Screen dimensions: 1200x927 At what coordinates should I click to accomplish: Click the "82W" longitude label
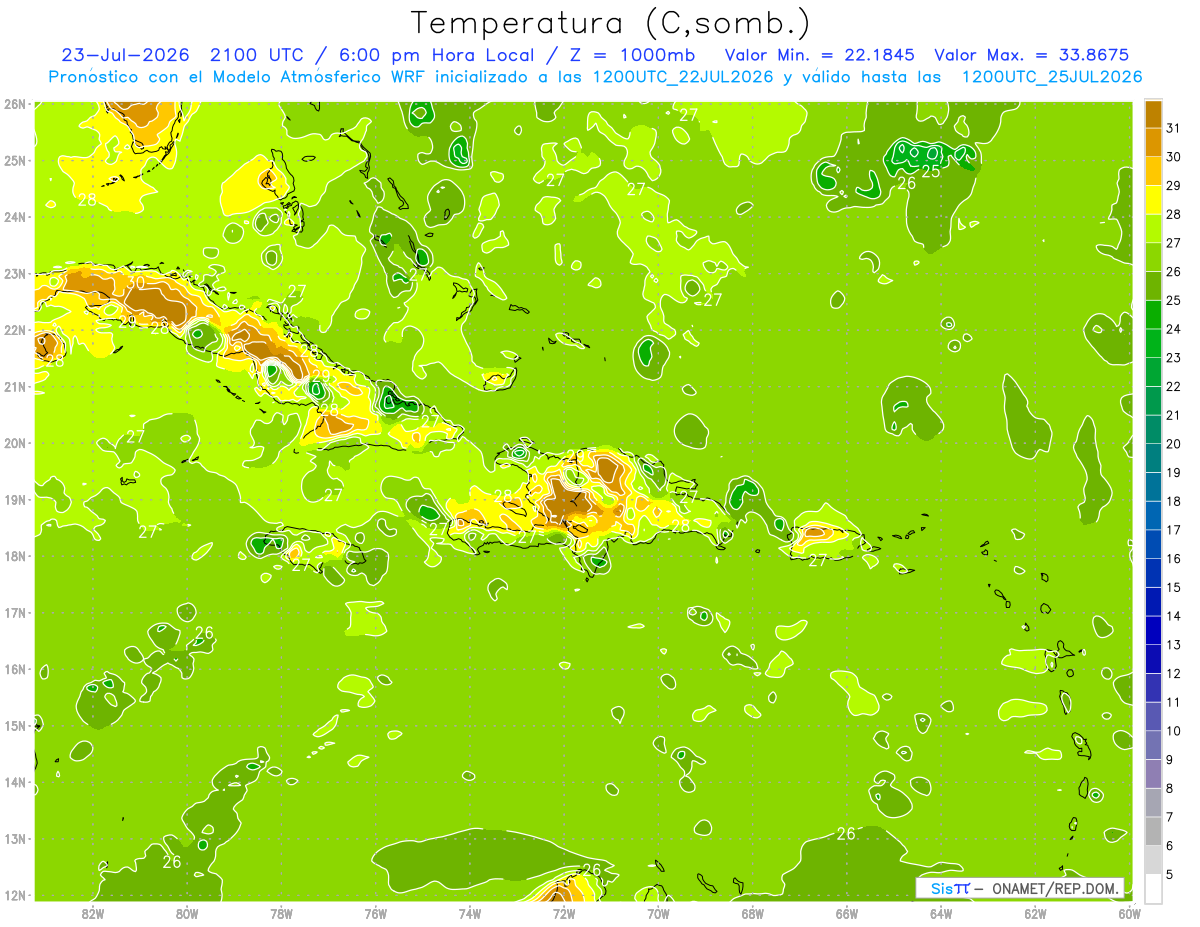(93, 912)
